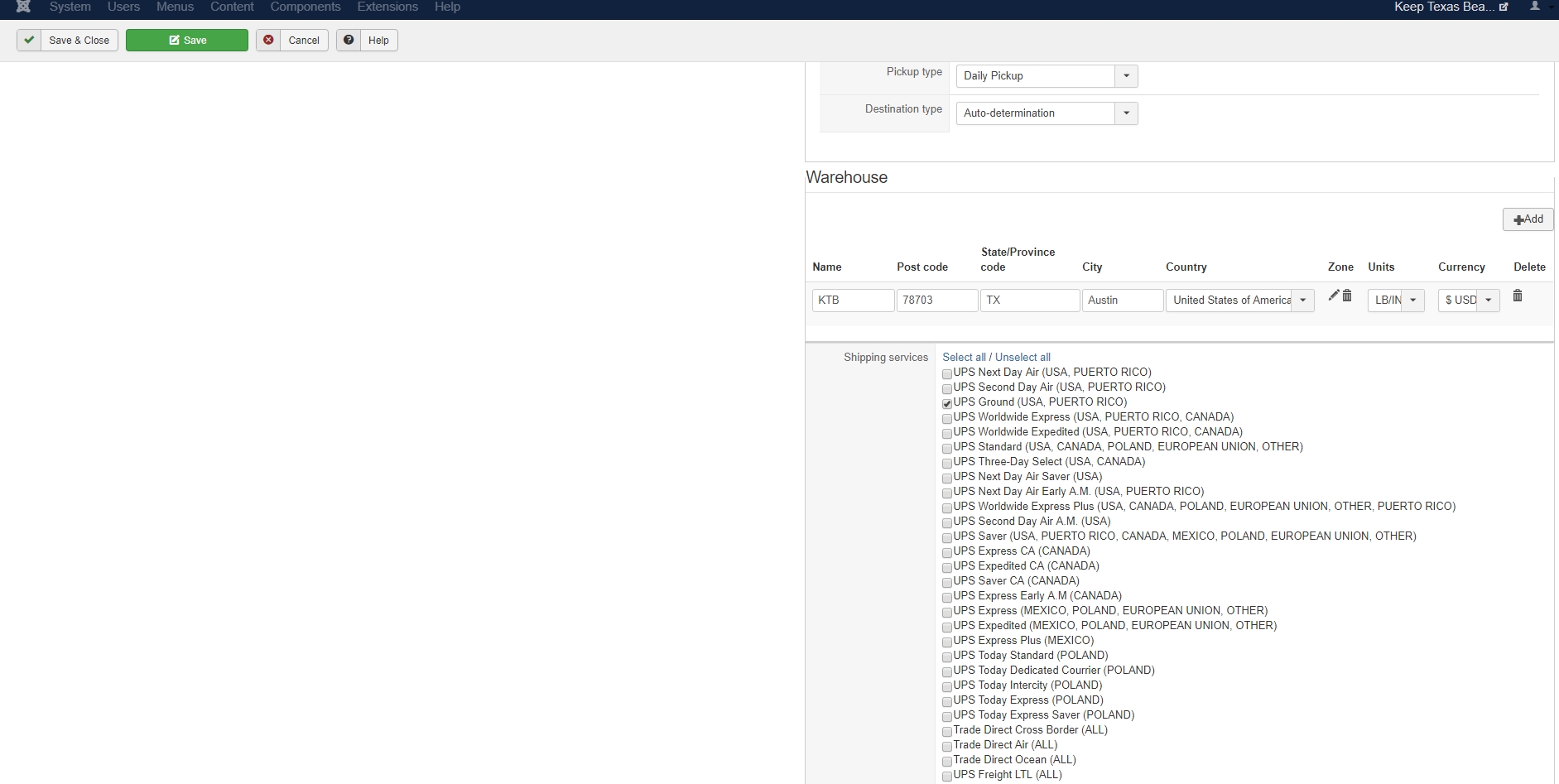
Task: Open the Help menu in top bar
Action: pos(447,7)
